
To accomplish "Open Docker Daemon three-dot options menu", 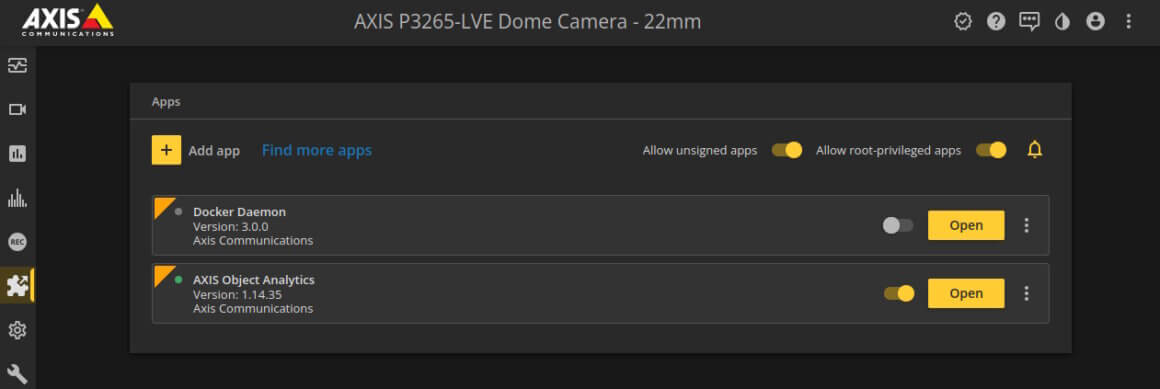I will tap(1026, 226).
